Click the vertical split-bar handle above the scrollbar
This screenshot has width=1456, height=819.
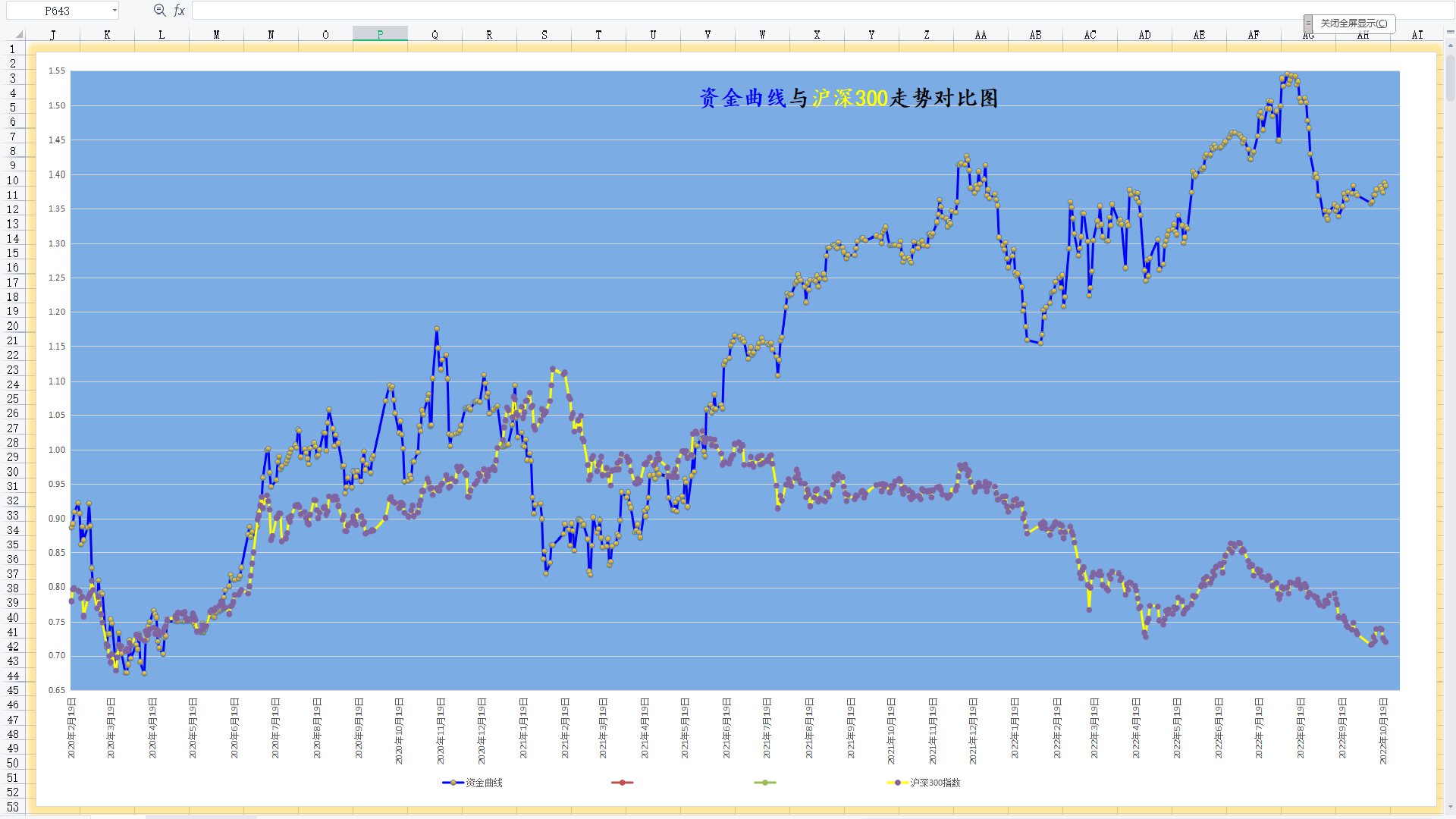1450,33
